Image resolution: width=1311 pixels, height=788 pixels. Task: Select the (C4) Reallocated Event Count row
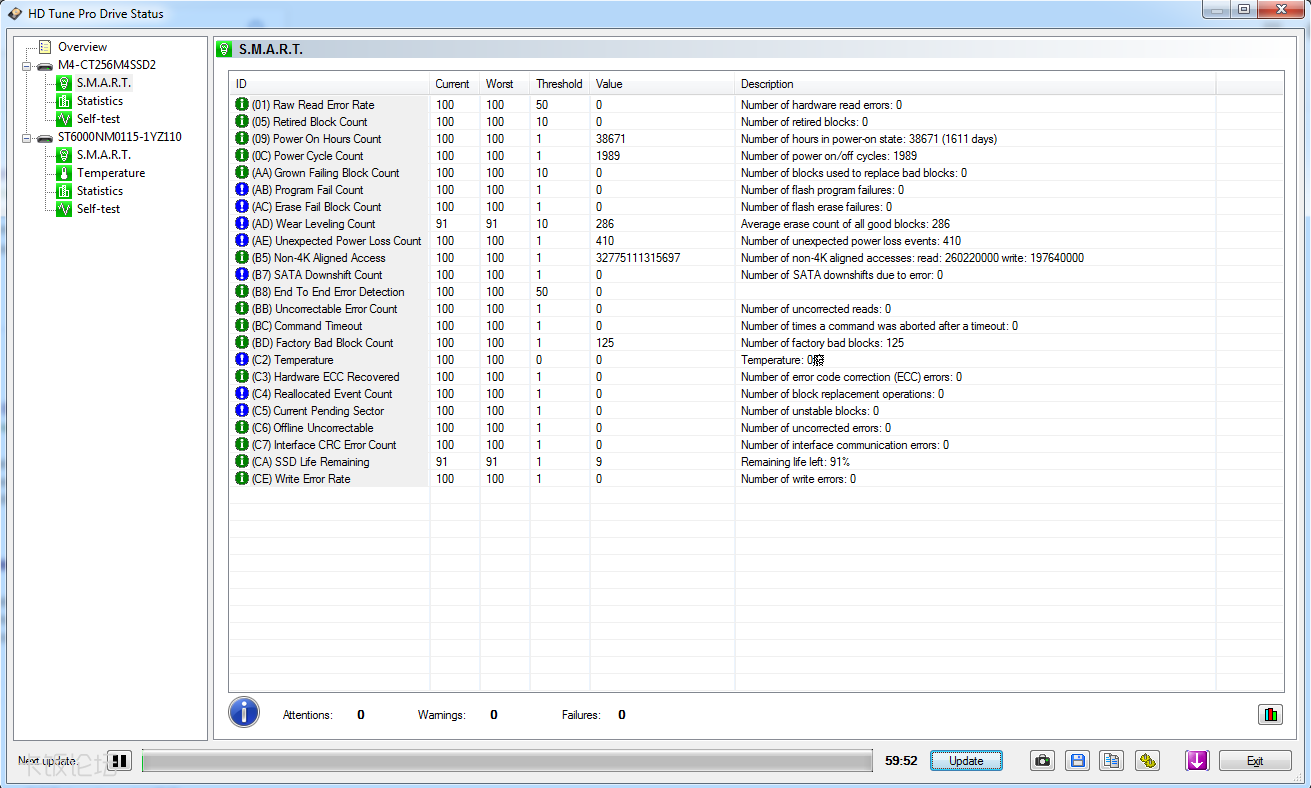tap(756, 393)
